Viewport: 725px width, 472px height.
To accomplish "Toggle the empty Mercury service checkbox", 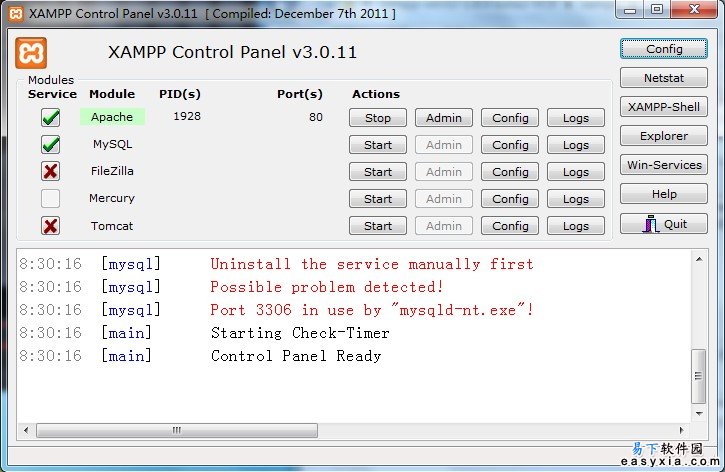I will point(50,199).
